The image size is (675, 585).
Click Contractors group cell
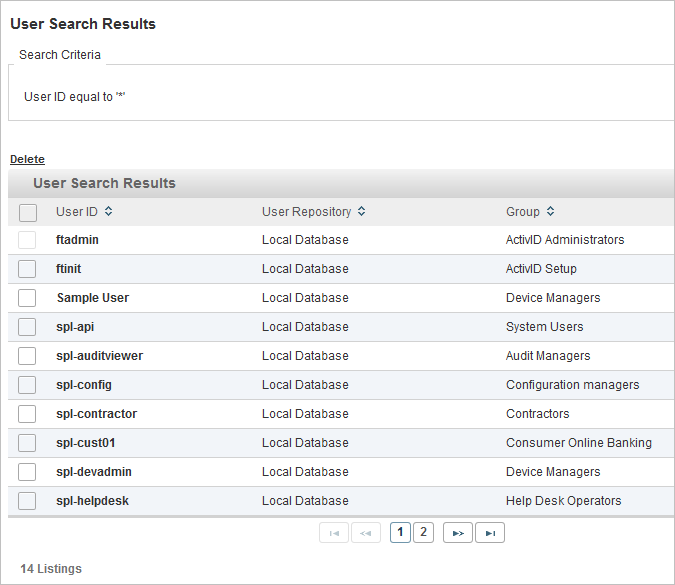coord(538,414)
